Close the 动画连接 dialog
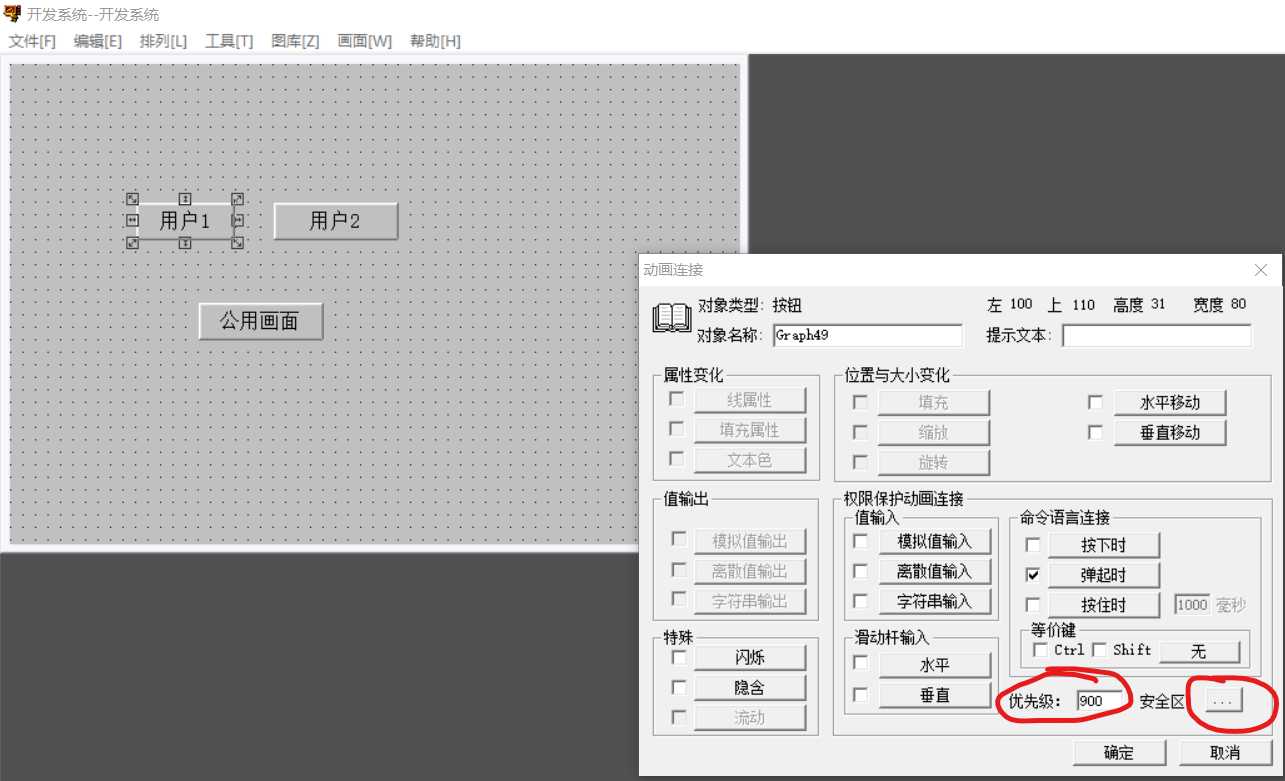Screen dimensions: 1285x781 (1261, 270)
